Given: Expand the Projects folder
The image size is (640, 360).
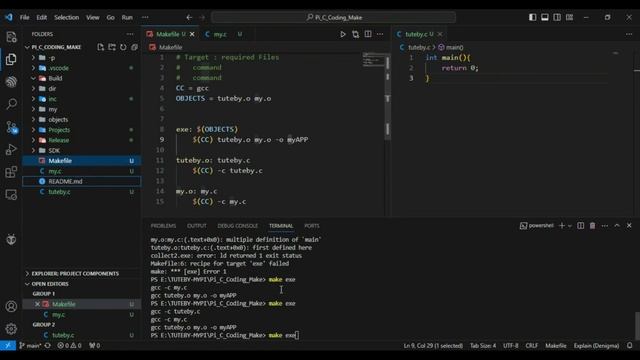Looking at the screenshot, I should point(82,130).
